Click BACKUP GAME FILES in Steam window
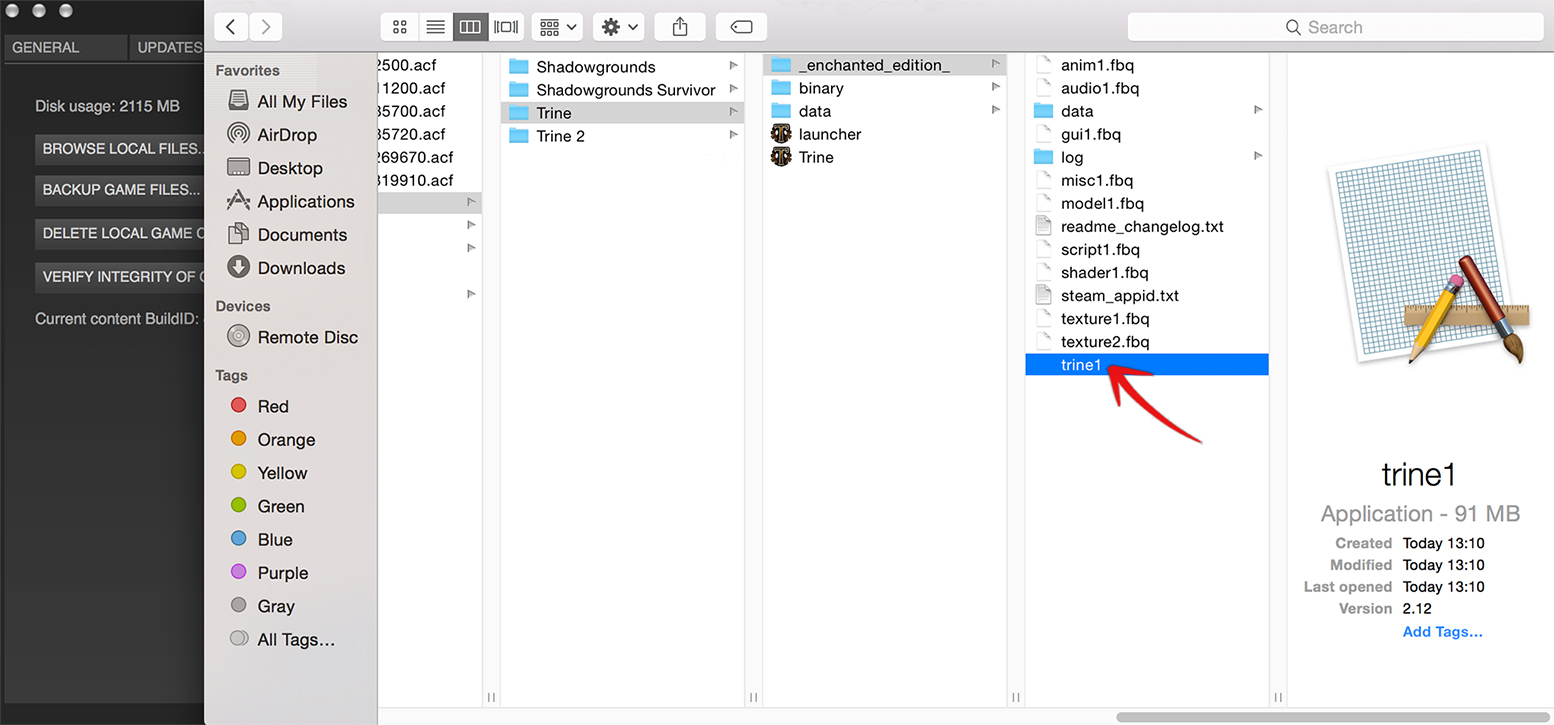 [x=119, y=190]
